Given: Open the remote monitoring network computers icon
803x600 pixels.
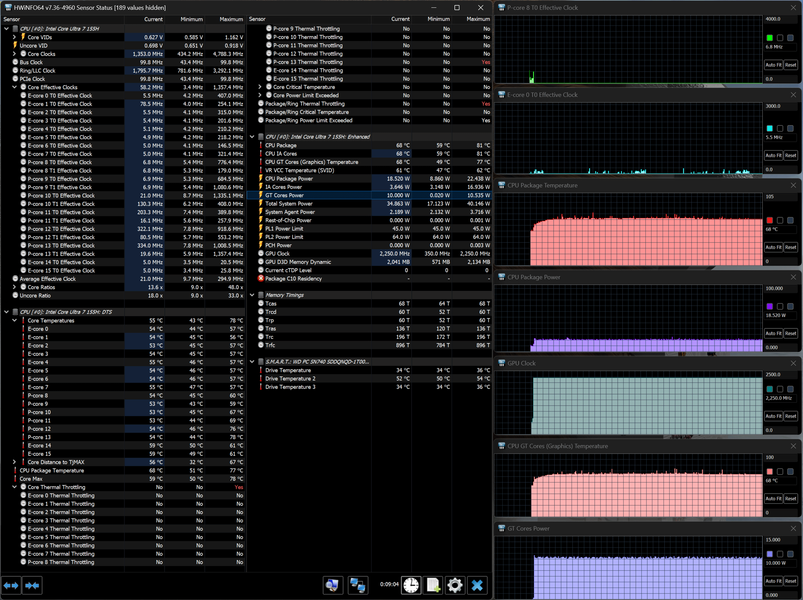Looking at the screenshot, I should click(x=357, y=585).
